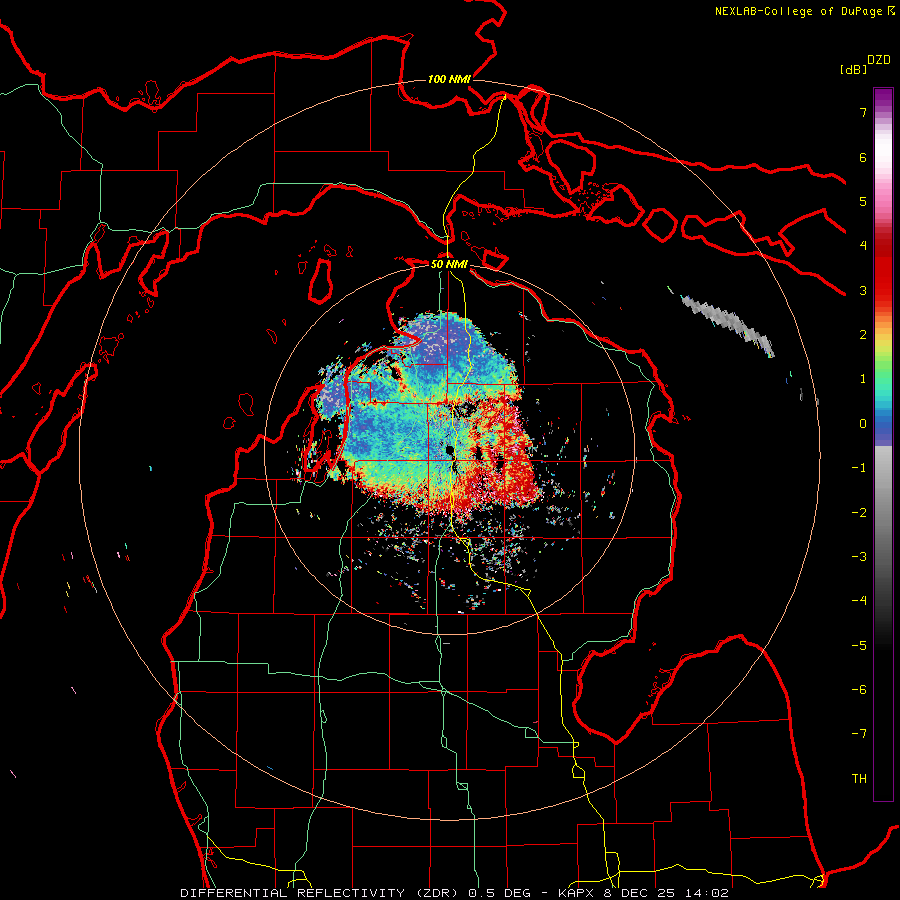Click the [dB] units label
Image resolution: width=900 pixels, height=900 pixels.
(x=853, y=69)
